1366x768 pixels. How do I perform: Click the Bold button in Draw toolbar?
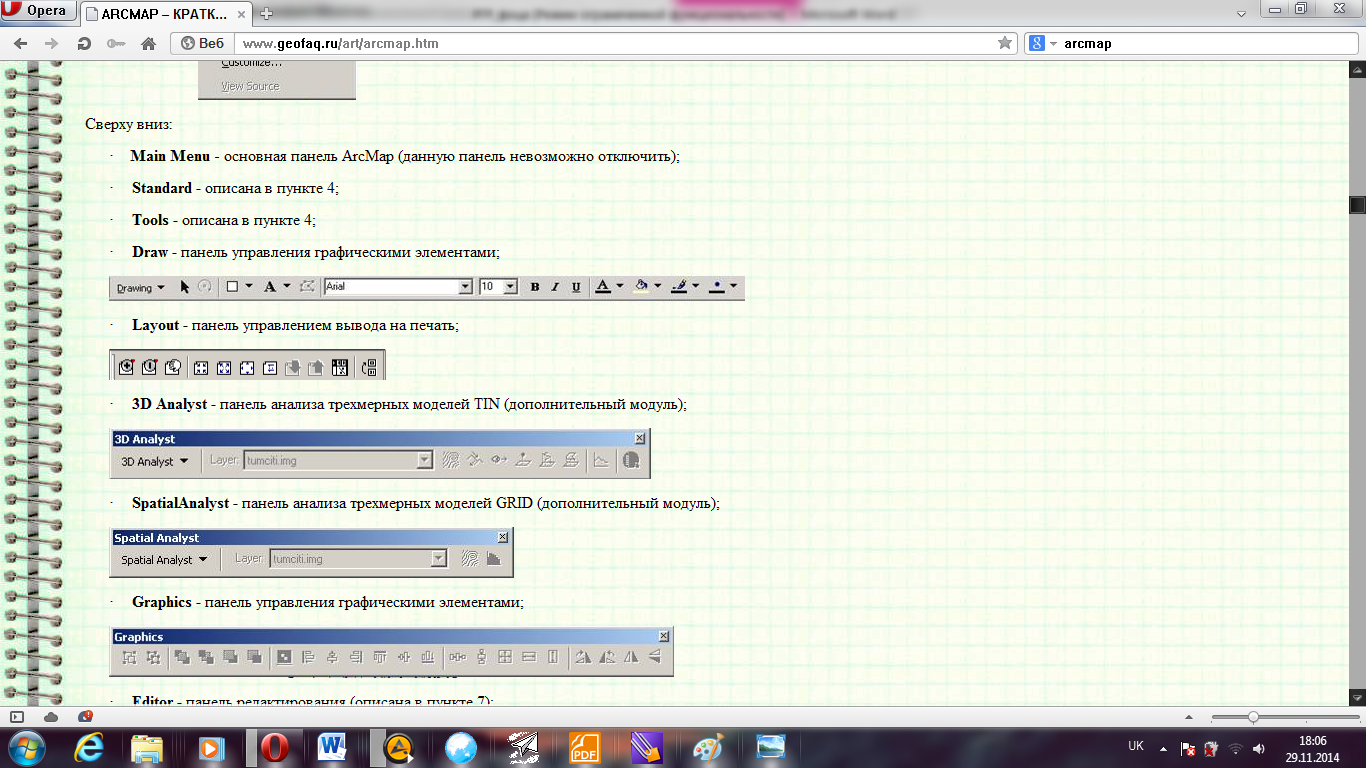click(x=535, y=287)
